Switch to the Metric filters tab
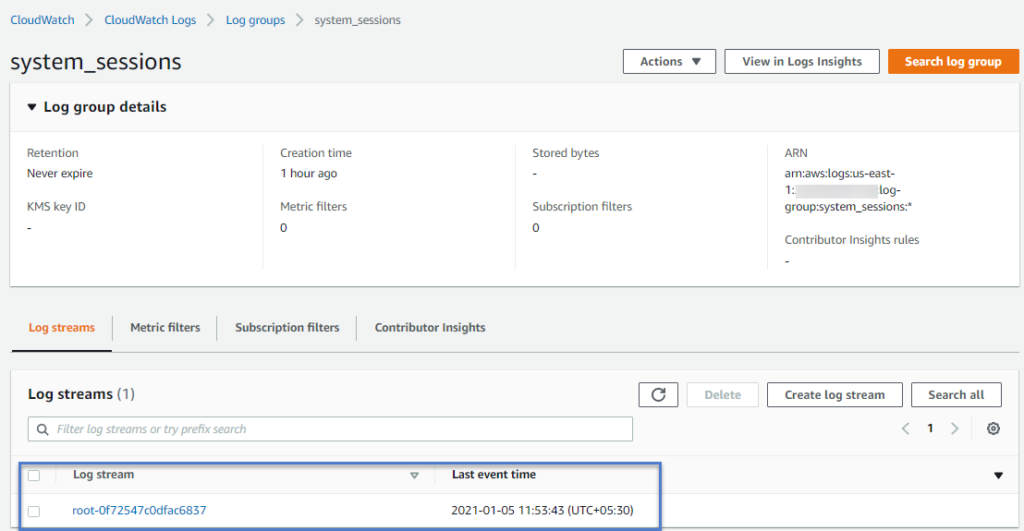This screenshot has width=1024, height=531. coord(165,328)
